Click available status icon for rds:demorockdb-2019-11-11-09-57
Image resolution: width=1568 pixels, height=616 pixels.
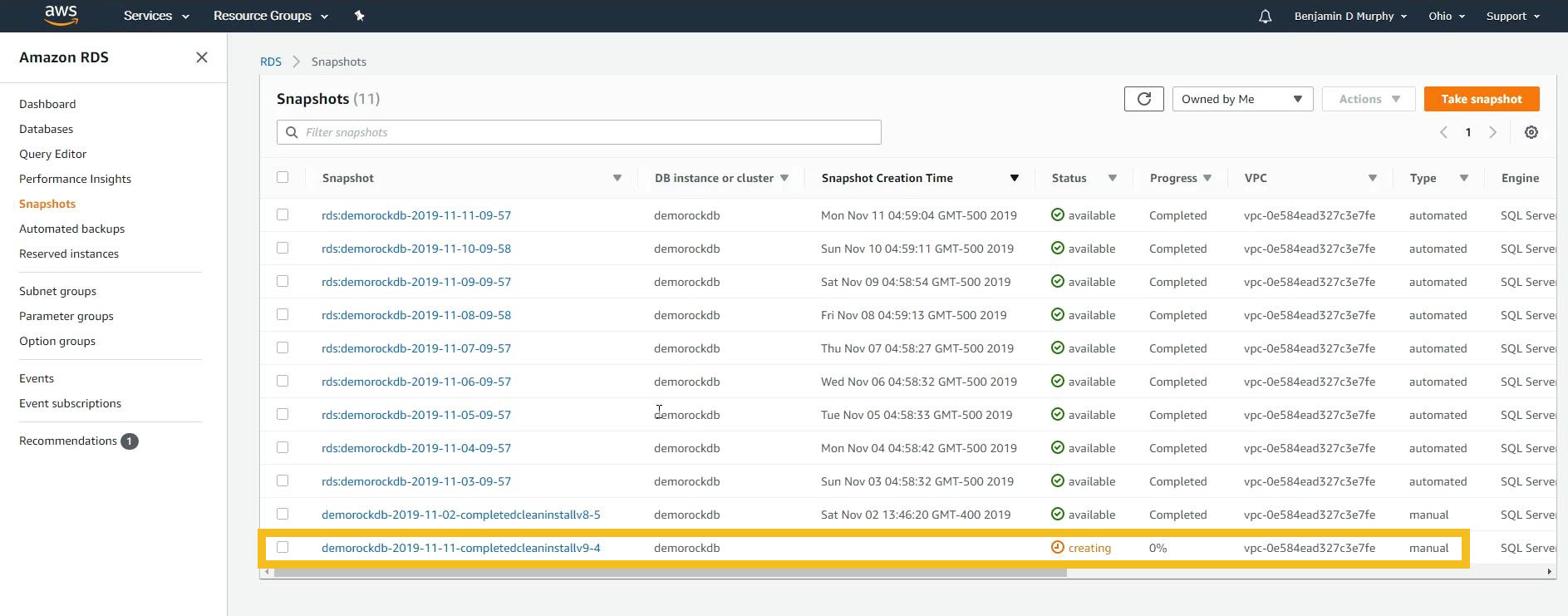click(x=1058, y=214)
